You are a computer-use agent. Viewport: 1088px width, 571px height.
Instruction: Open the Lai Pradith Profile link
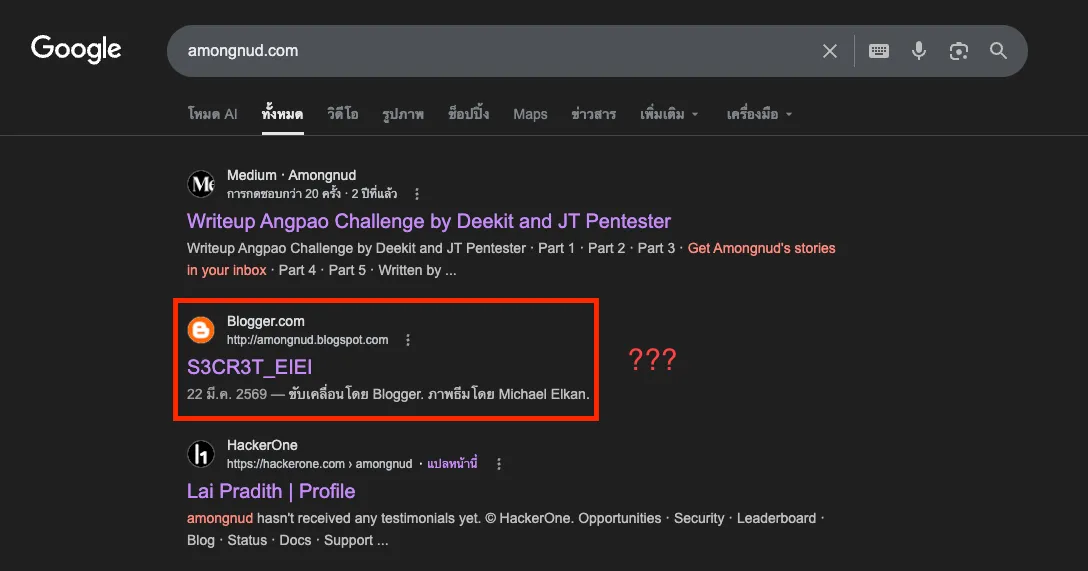tap(271, 491)
